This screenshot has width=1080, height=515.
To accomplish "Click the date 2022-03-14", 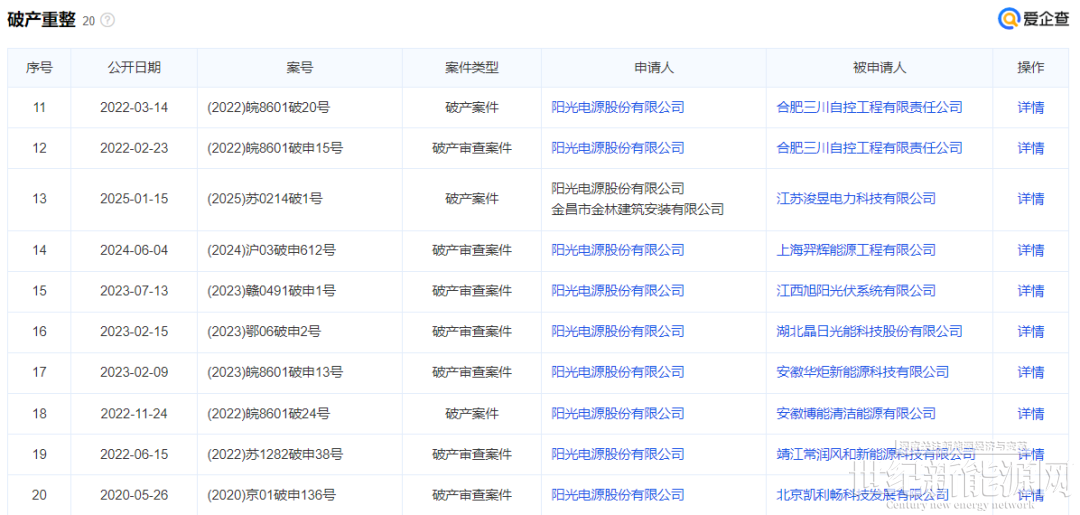I will [134, 107].
